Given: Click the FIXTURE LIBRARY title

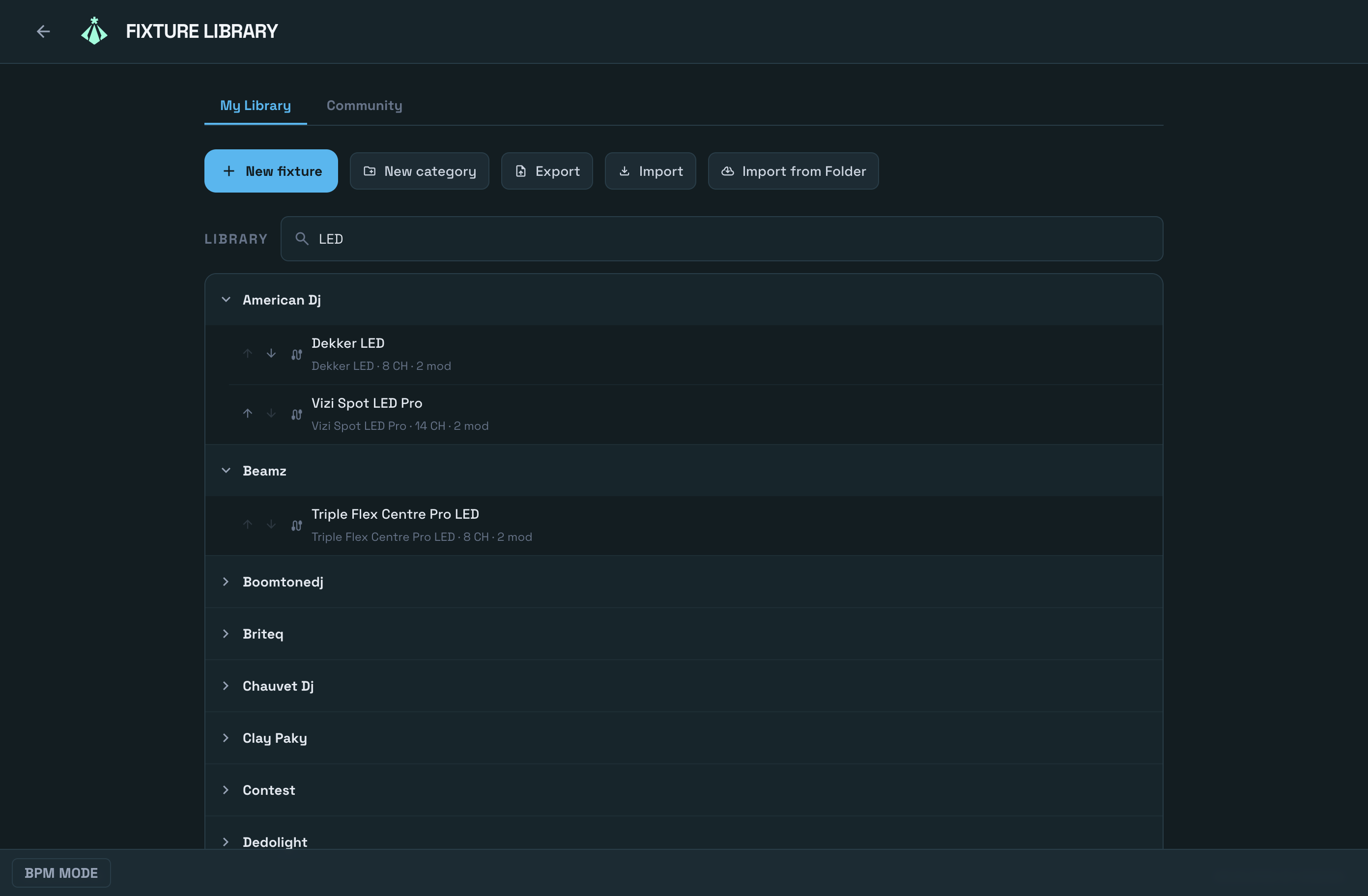Looking at the screenshot, I should point(202,31).
